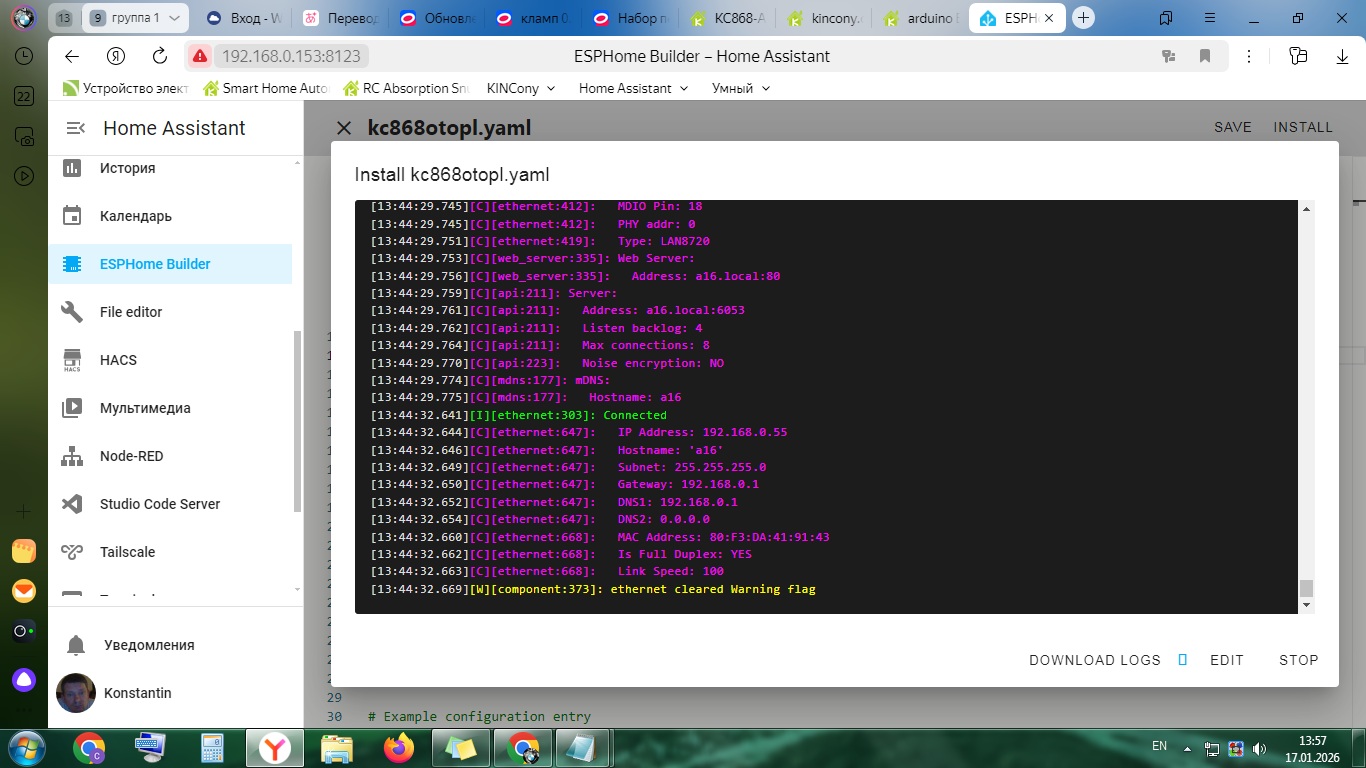Open the ESPHome Builder sidebar item
The image size is (1366, 768).
155,264
